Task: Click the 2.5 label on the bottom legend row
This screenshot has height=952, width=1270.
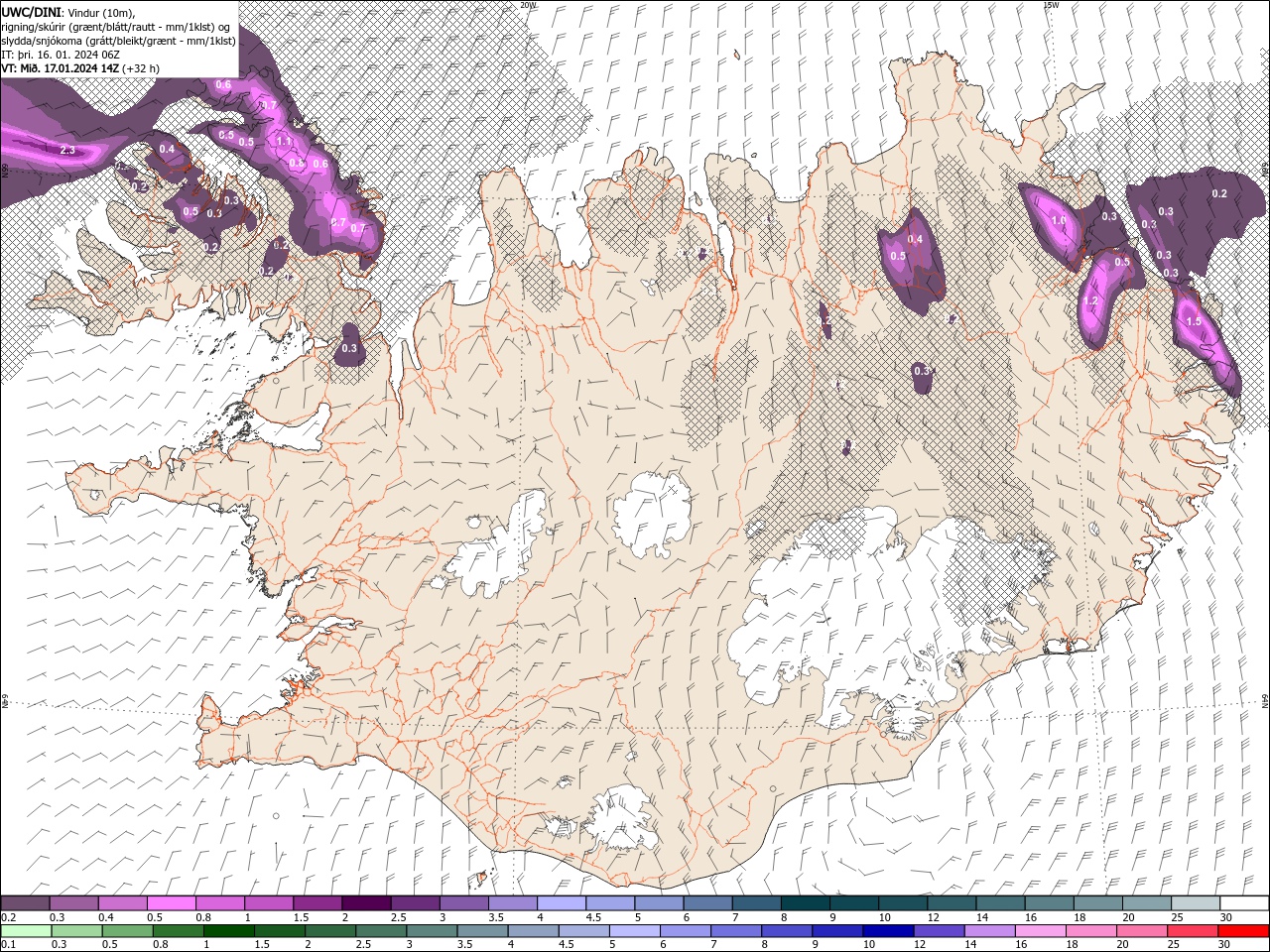Action: tap(363, 944)
